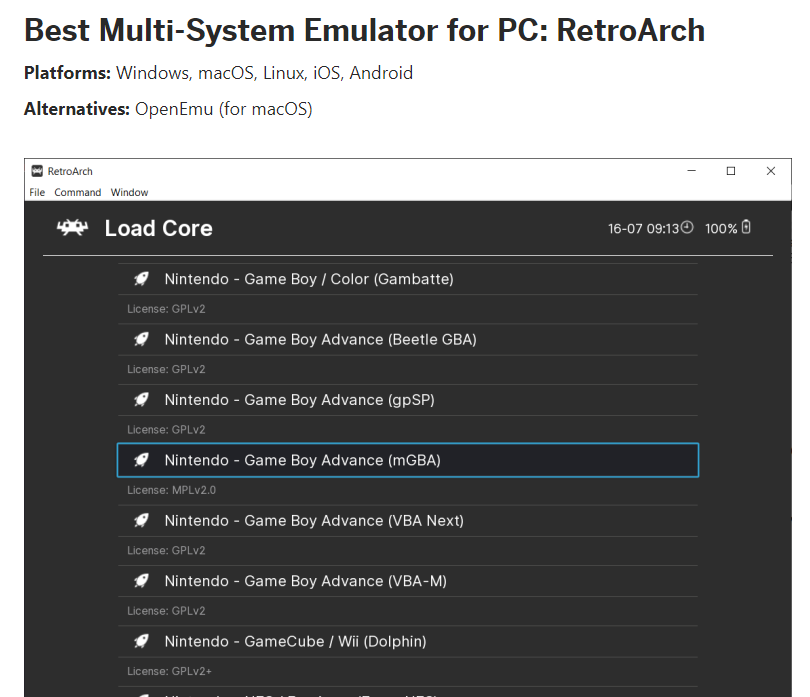This screenshot has height=697, width=810.
Task: Click the battery icon next to 100%
Action: [x=746, y=227]
